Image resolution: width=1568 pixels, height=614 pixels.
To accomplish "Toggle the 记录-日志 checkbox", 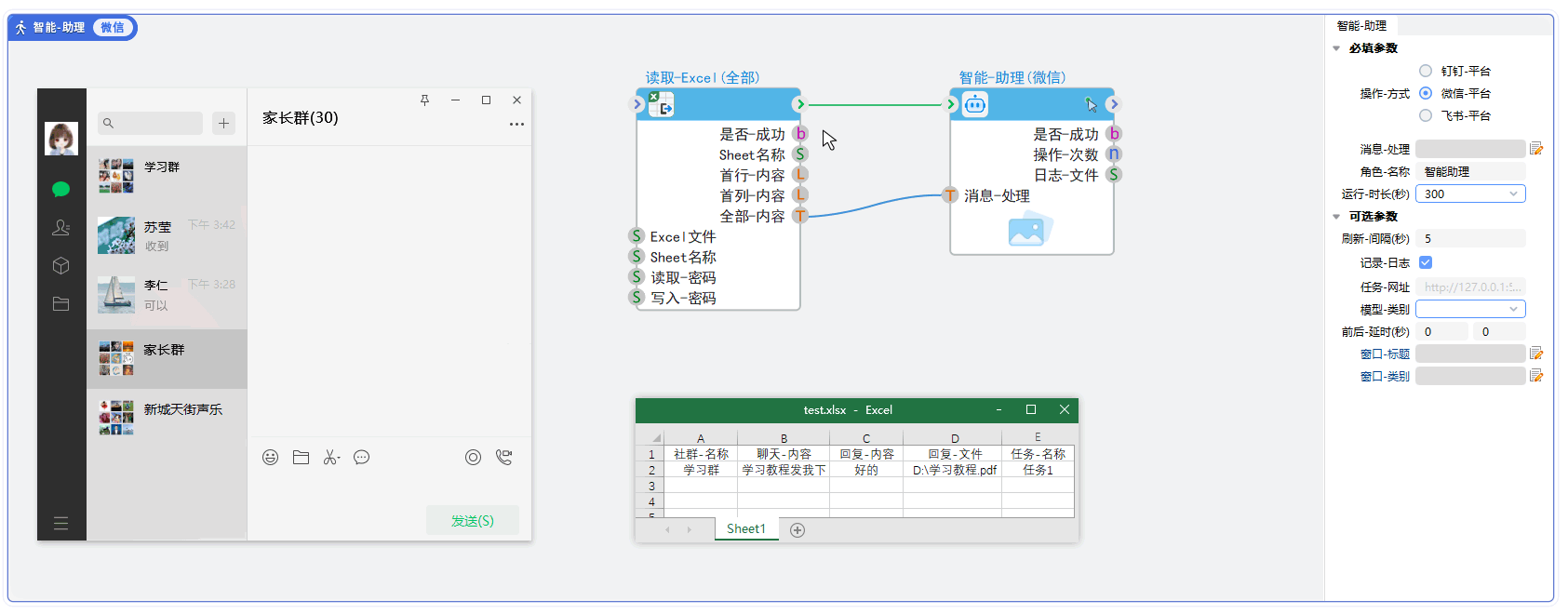I will (x=1426, y=262).
